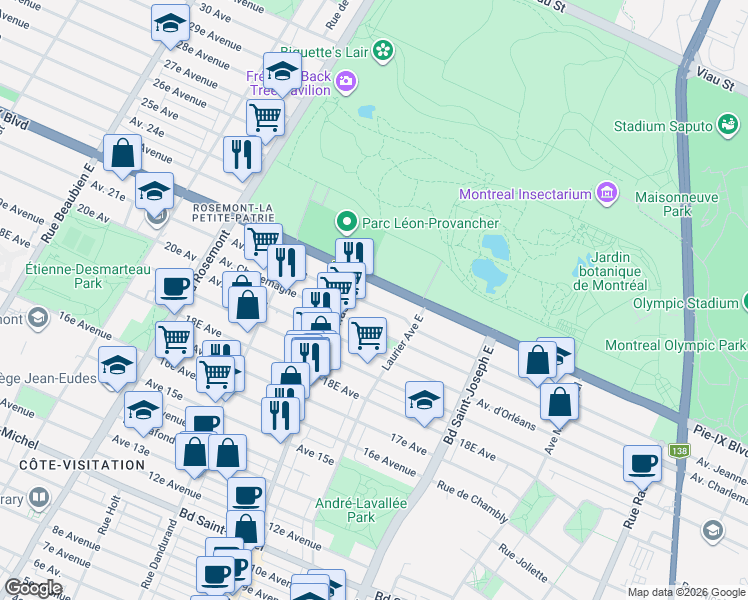Select Étienne-Desmarteau Park label

pos(88,276)
